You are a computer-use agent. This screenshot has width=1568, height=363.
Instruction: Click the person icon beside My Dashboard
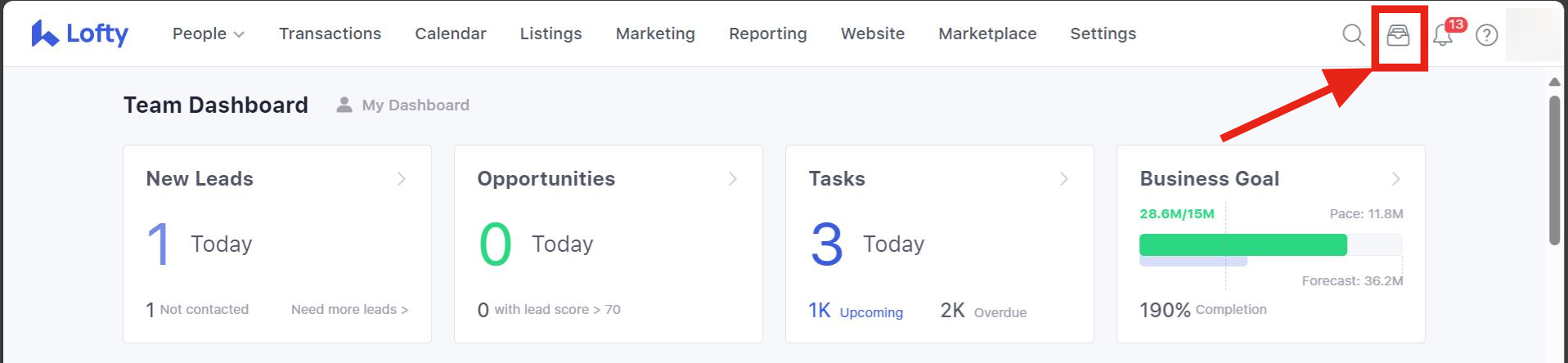click(x=344, y=105)
